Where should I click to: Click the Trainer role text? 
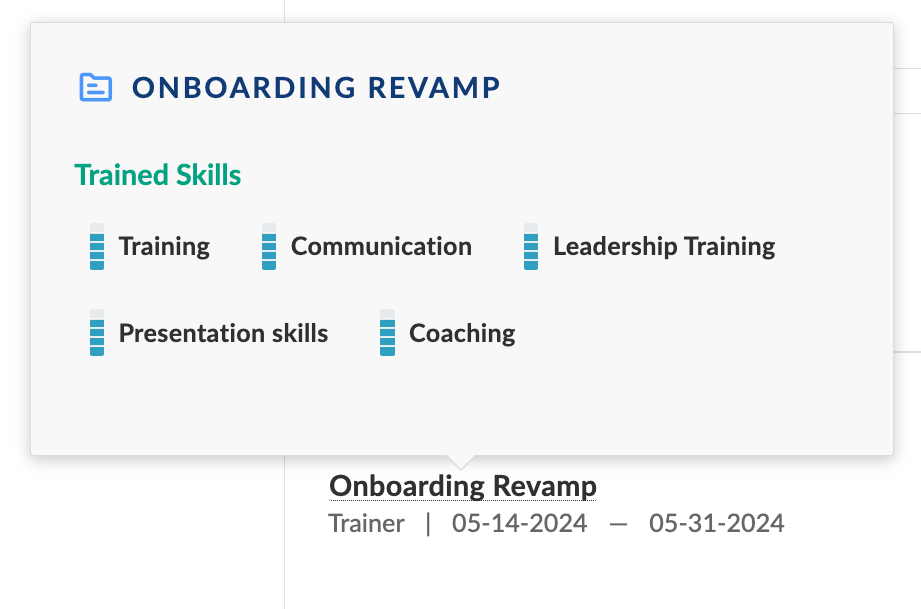(x=366, y=523)
